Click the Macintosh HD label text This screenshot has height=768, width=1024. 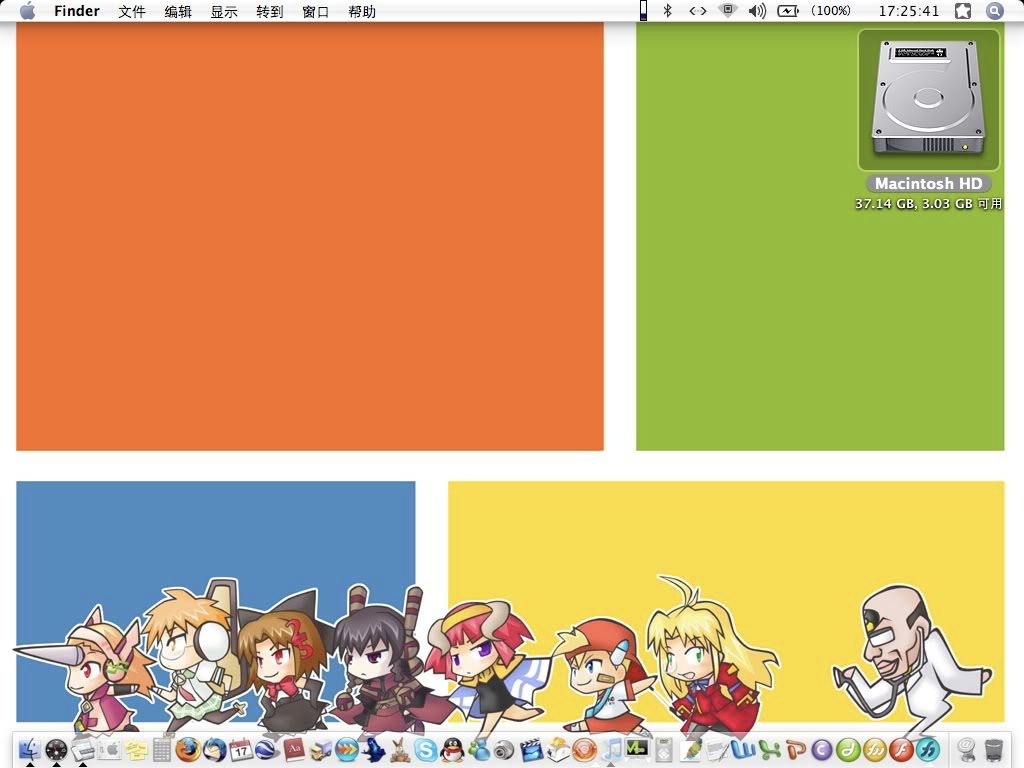(928, 184)
